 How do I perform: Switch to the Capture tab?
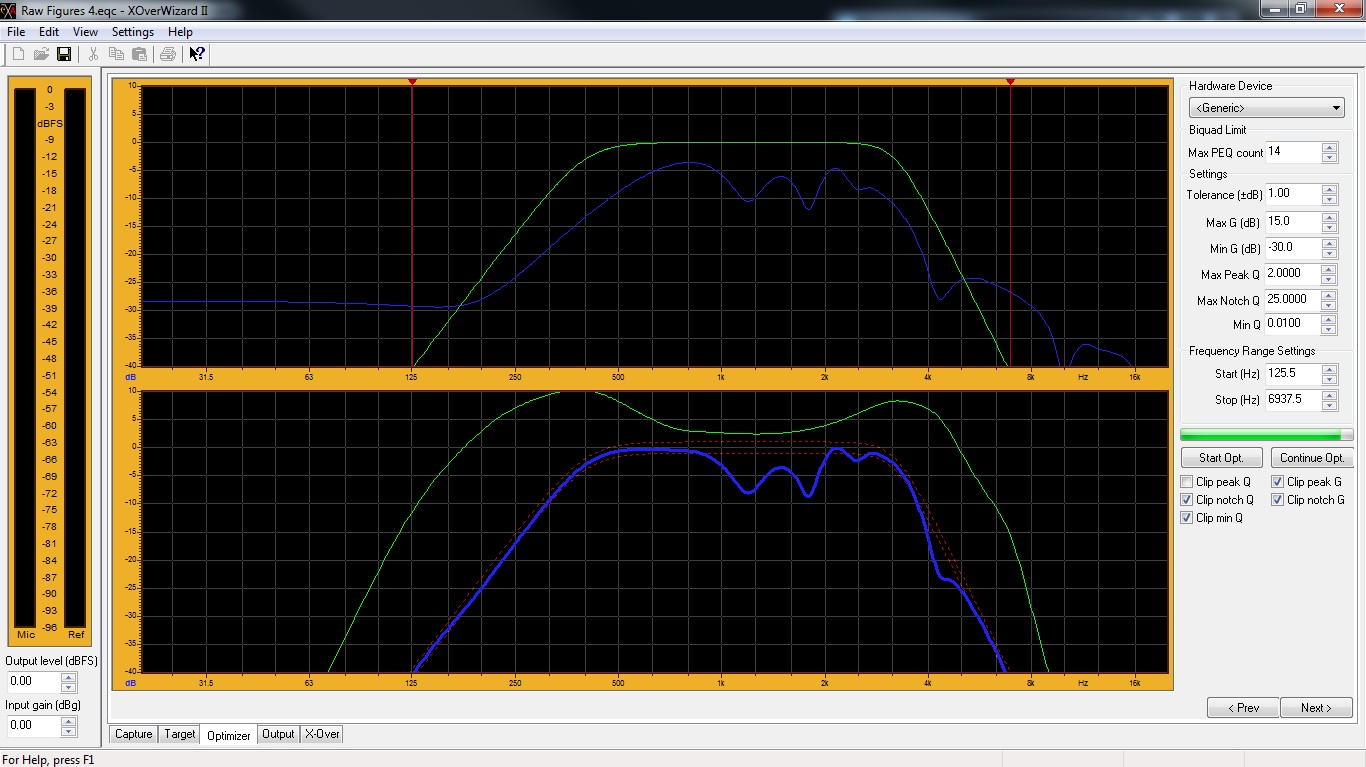click(133, 734)
